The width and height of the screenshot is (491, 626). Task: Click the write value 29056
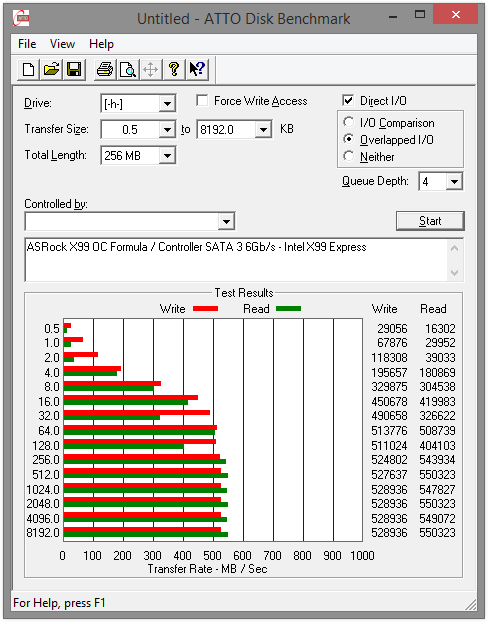(x=392, y=329)
